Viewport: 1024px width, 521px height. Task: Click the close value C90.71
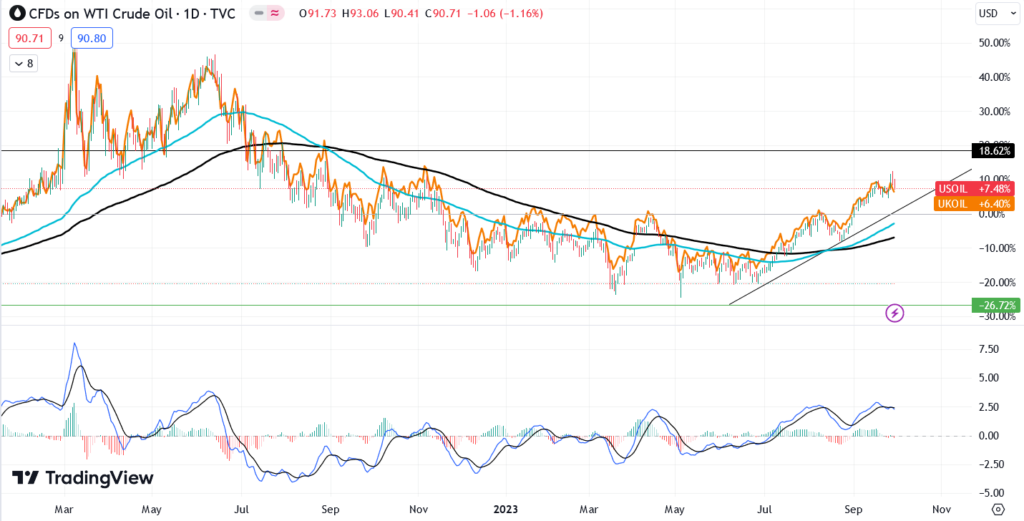[x=445, y=13]
